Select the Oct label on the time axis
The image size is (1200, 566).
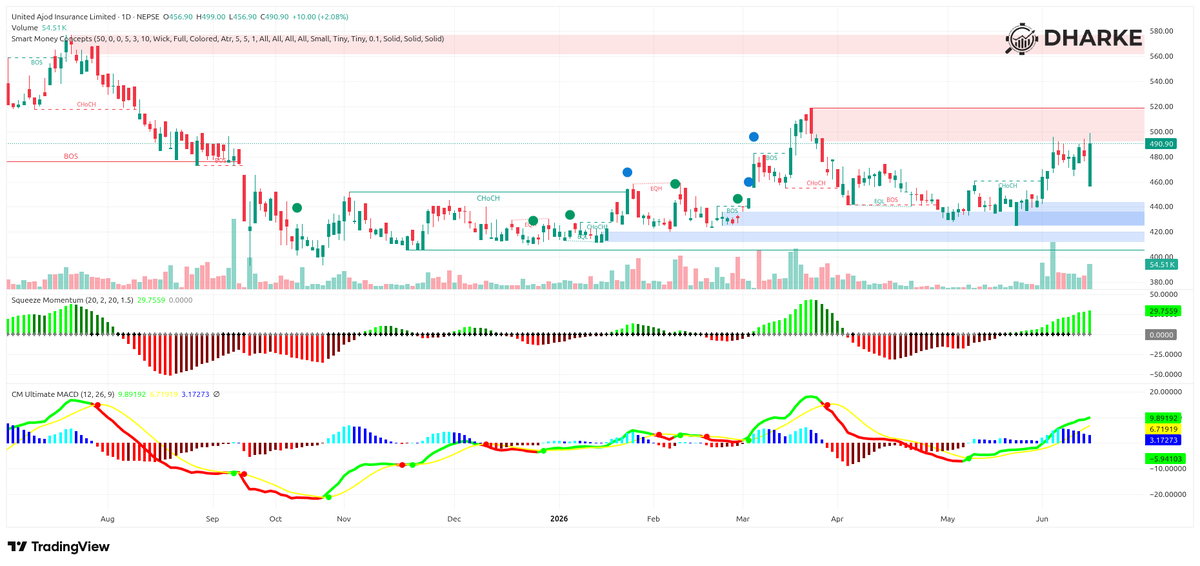(x=276, y=520)
